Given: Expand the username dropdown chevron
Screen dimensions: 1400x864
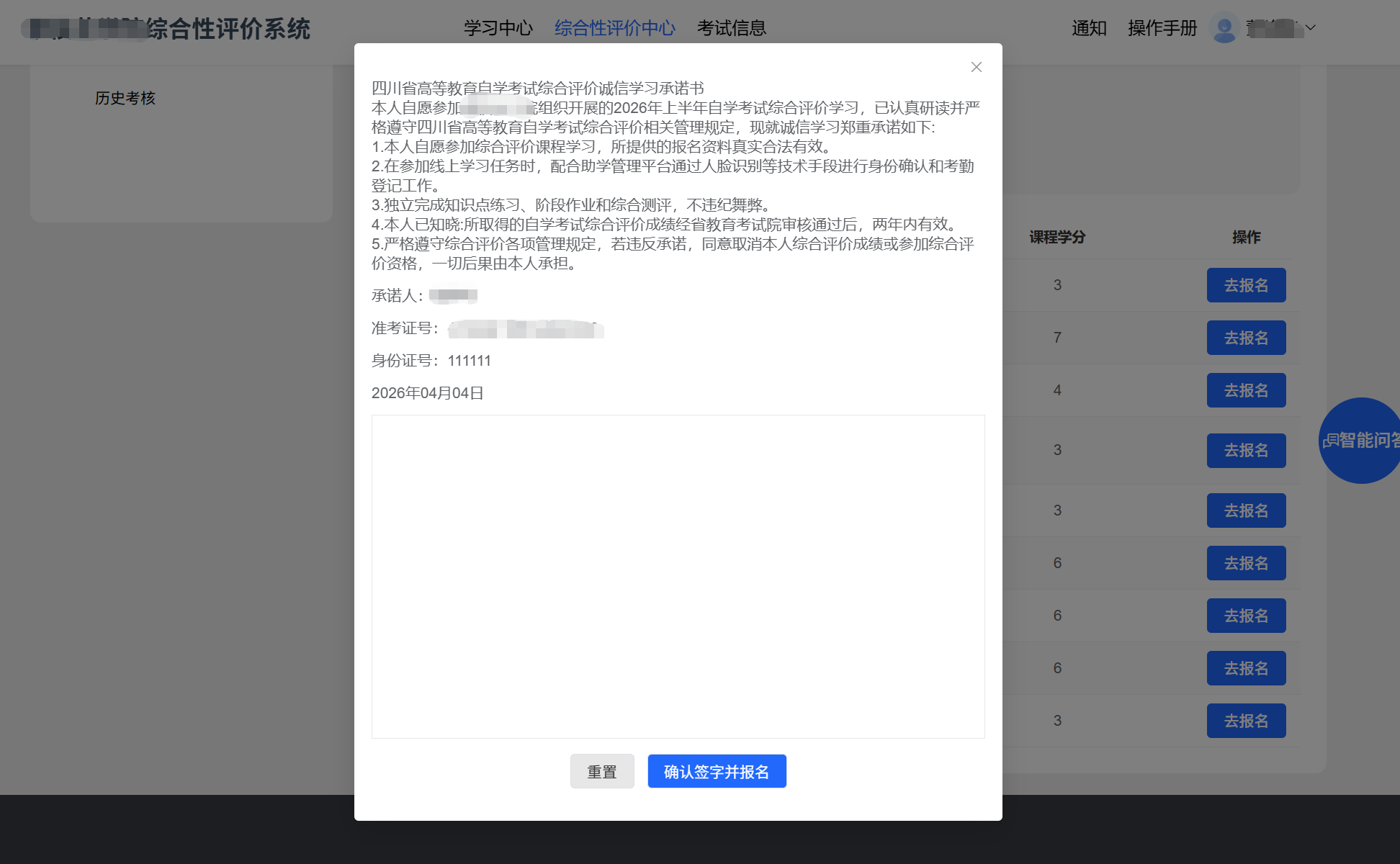Looking at the screenshot, I should click(1311, 28).
